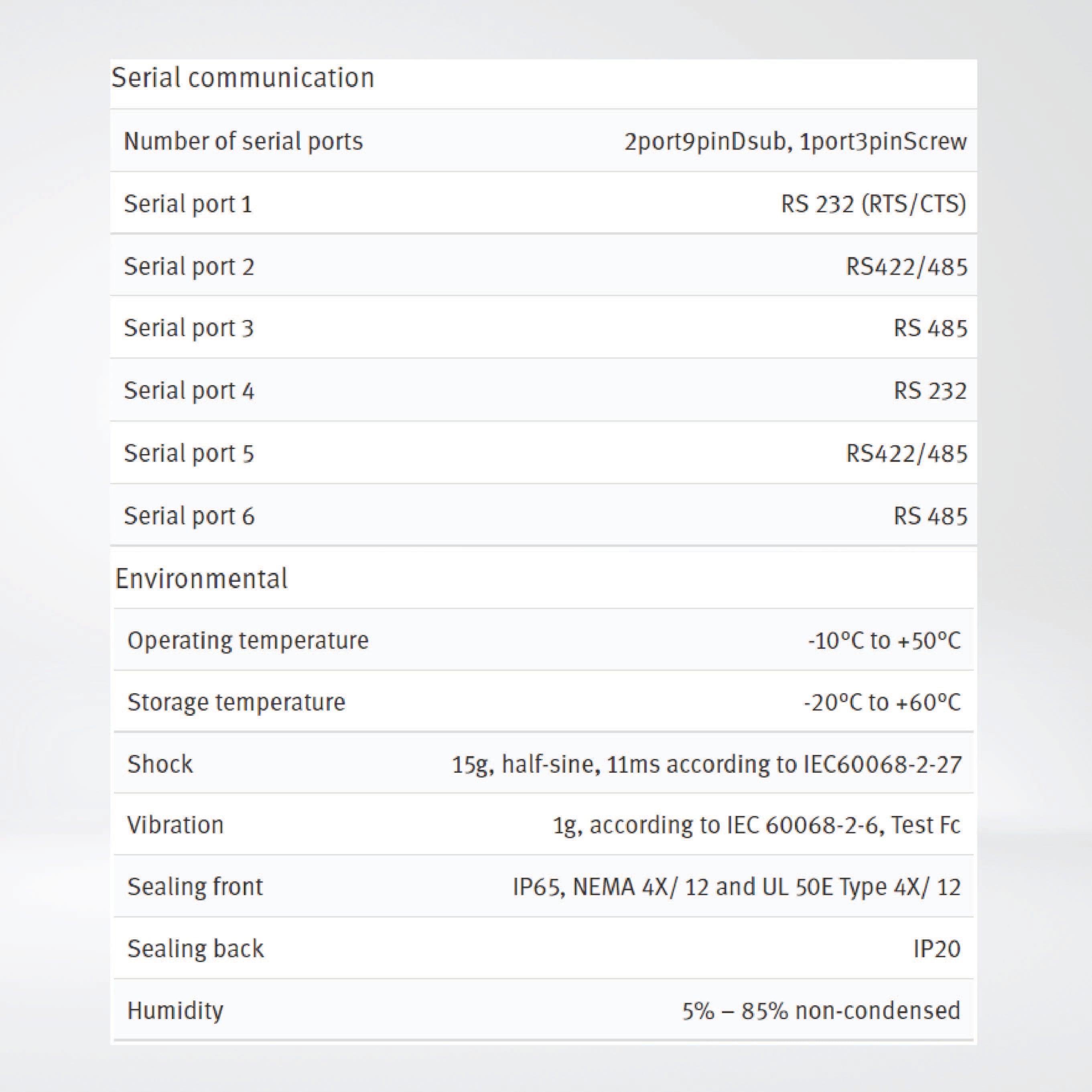Click the 2port9pinDsub, 1port3pinScrew value
The width and height of the screenshot is (1092, 1092).
point(795,141)
